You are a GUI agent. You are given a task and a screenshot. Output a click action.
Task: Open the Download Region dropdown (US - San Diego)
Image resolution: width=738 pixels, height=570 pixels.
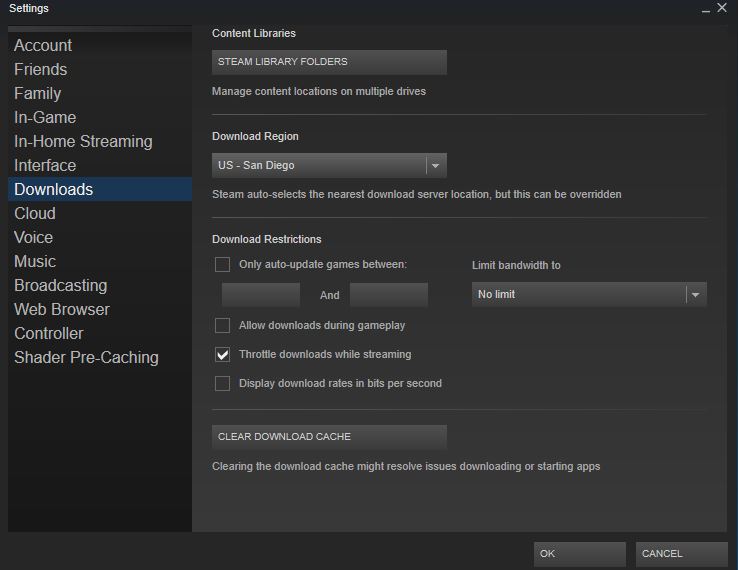329,165
